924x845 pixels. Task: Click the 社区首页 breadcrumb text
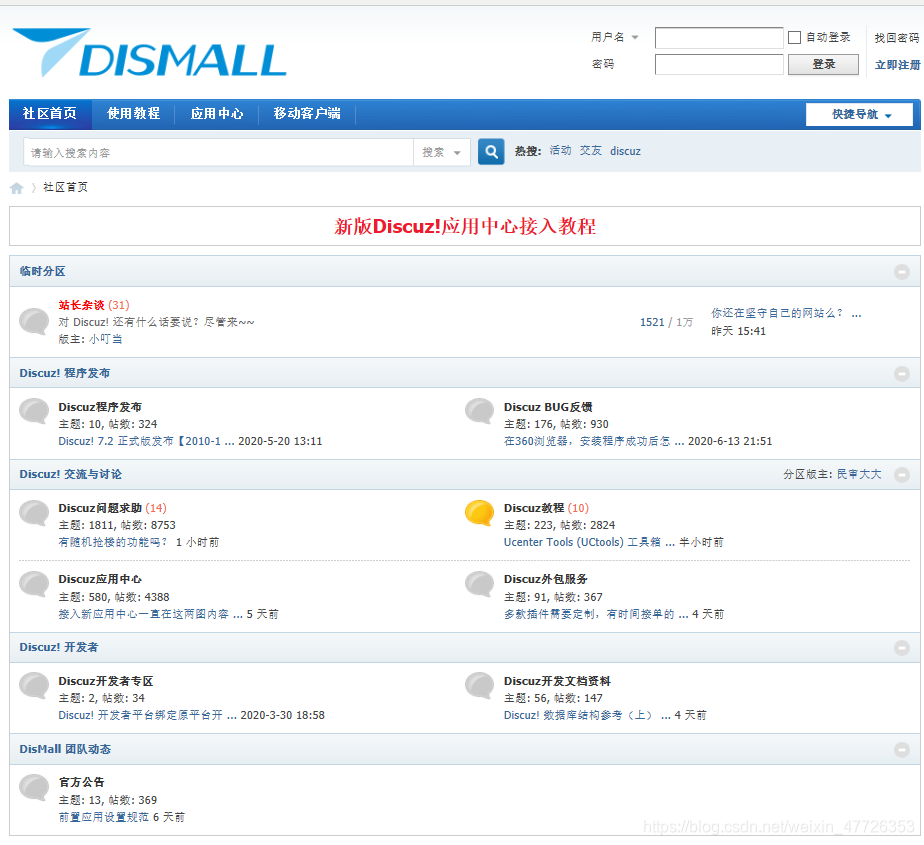point(65,187)
